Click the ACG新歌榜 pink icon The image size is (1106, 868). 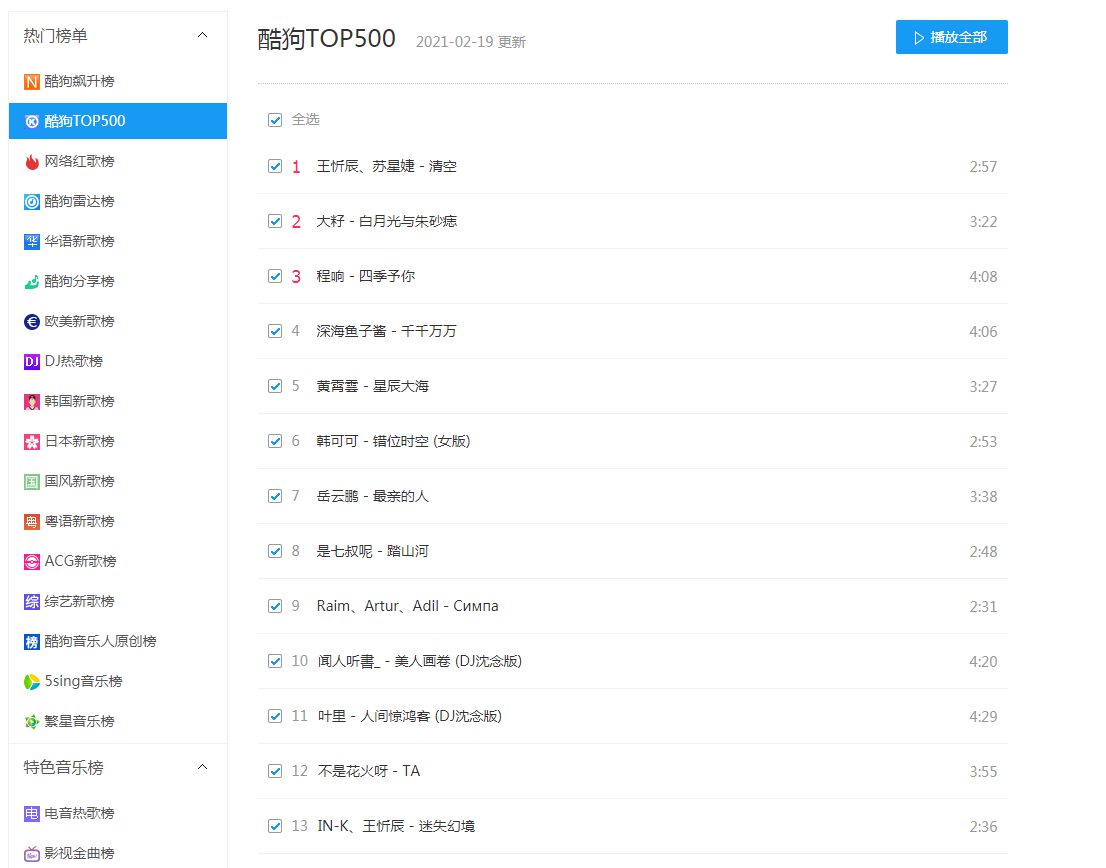tap(32, 562)
